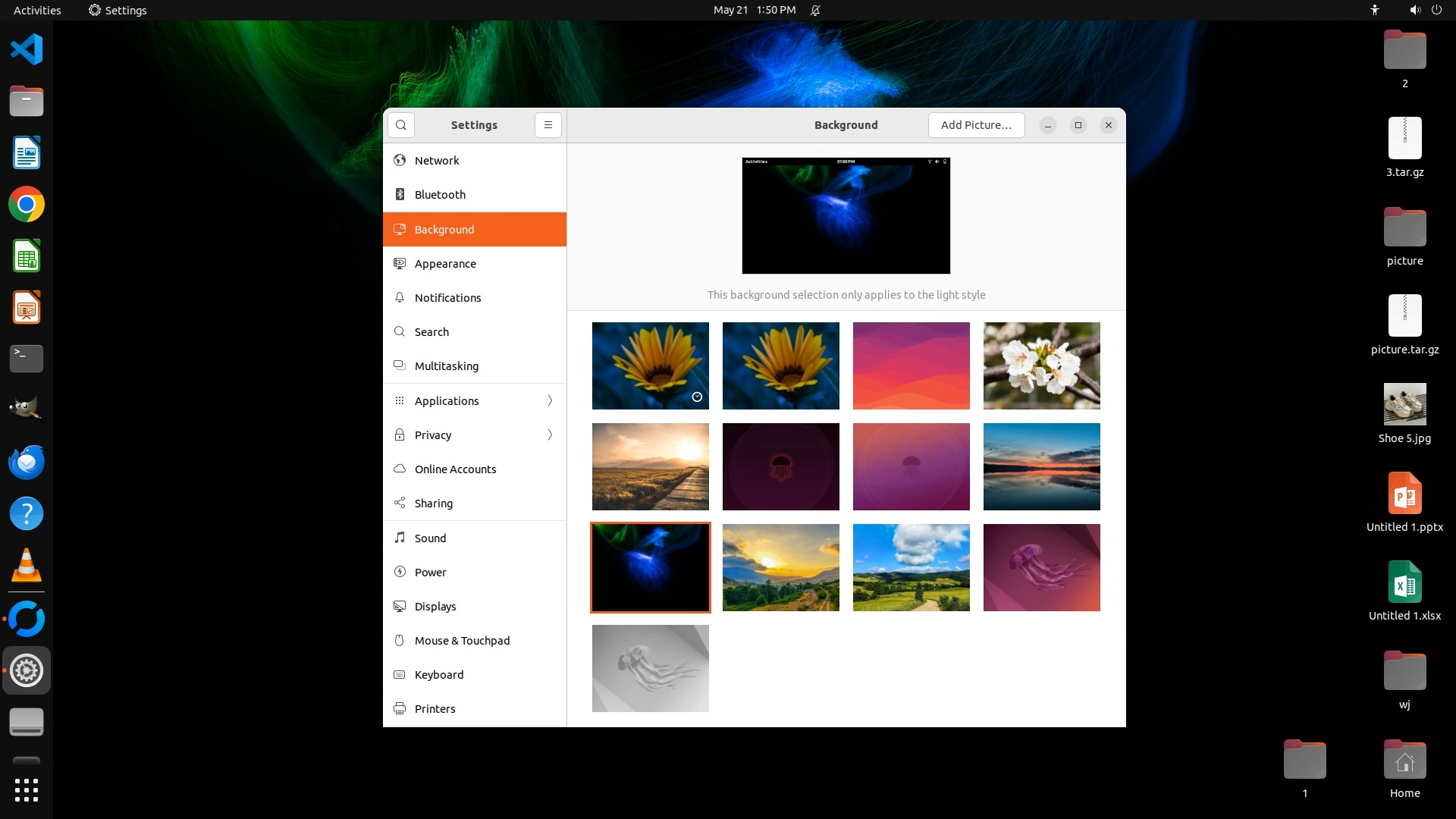Screen dimensions: 1456x819
Task: Expand the Privacy submenu chevron
Action: pos(550,435)
